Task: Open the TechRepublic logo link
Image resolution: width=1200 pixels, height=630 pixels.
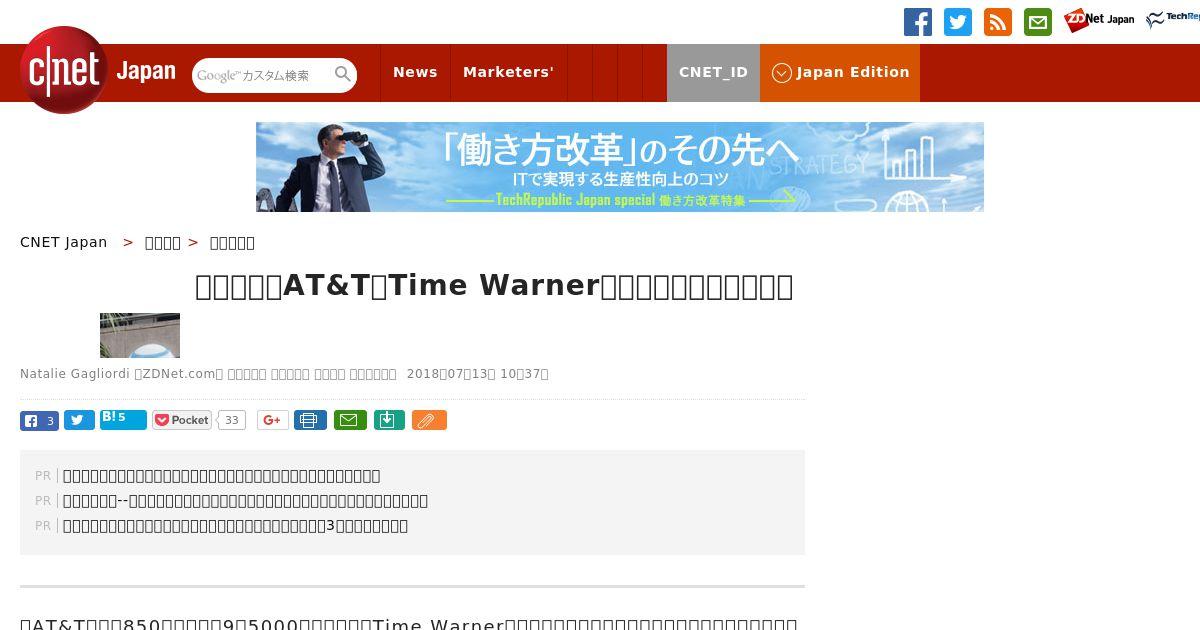Action: pos(1173,20)
